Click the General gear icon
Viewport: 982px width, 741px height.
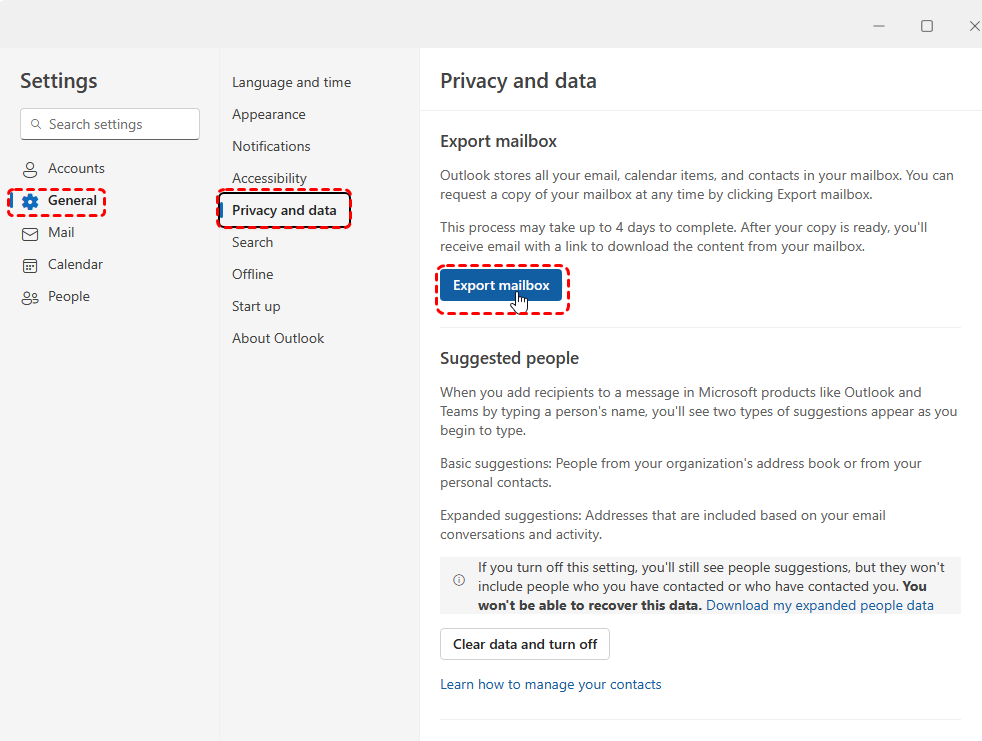coord(30,201)
